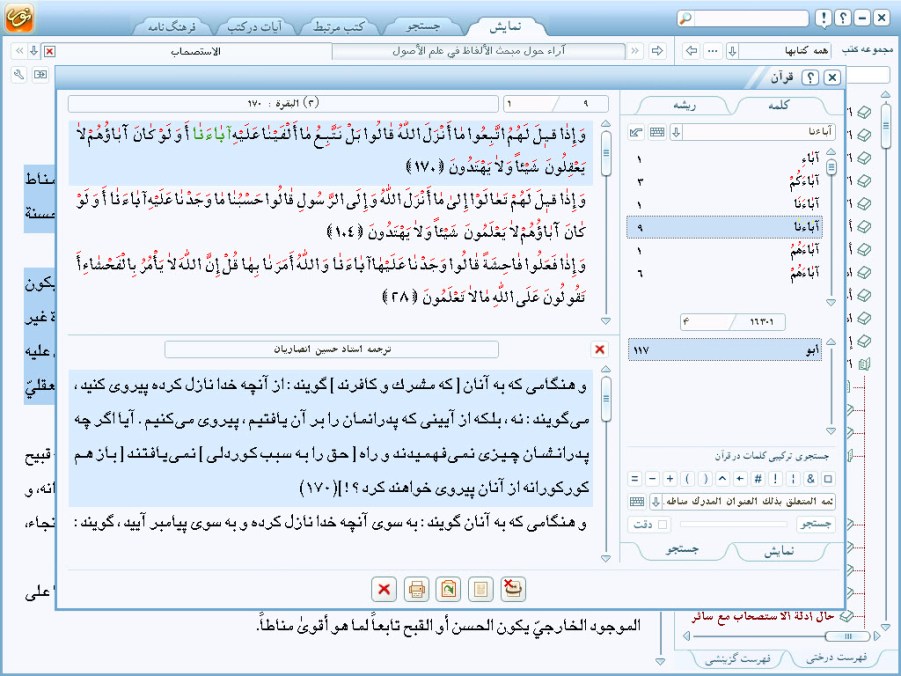901x676 pixels.
Task: Click the help question mark in the Quran dialog
Action: (810, 77)
